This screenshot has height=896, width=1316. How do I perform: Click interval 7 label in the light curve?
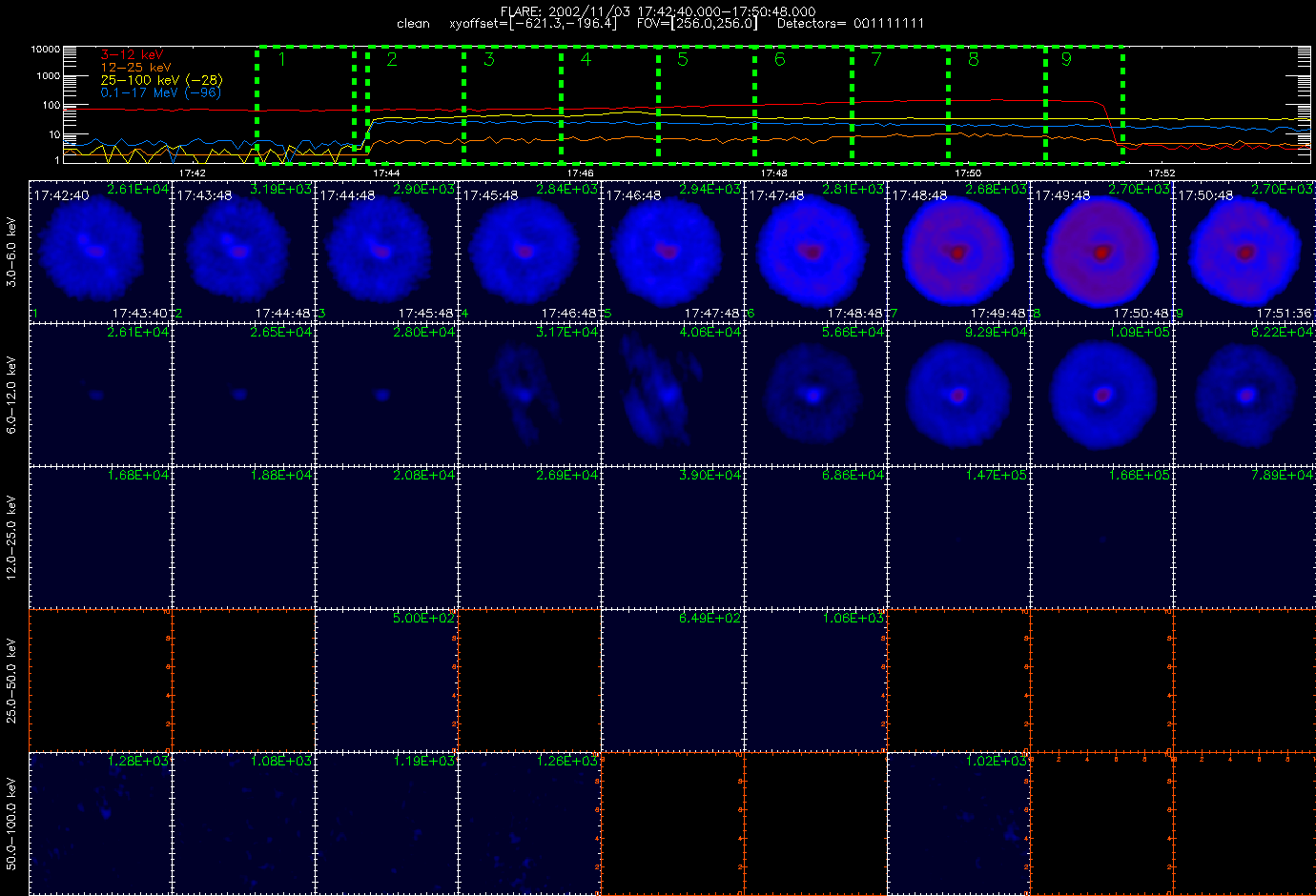876,59
